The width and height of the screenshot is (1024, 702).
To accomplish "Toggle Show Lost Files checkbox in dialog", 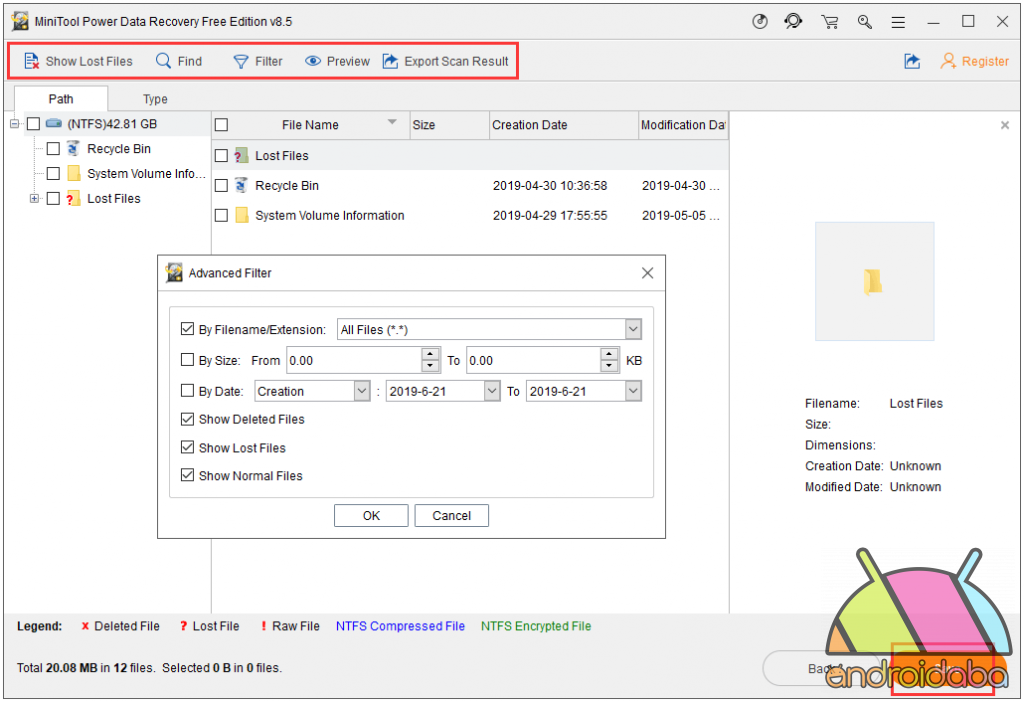I will tap(187, 447).
